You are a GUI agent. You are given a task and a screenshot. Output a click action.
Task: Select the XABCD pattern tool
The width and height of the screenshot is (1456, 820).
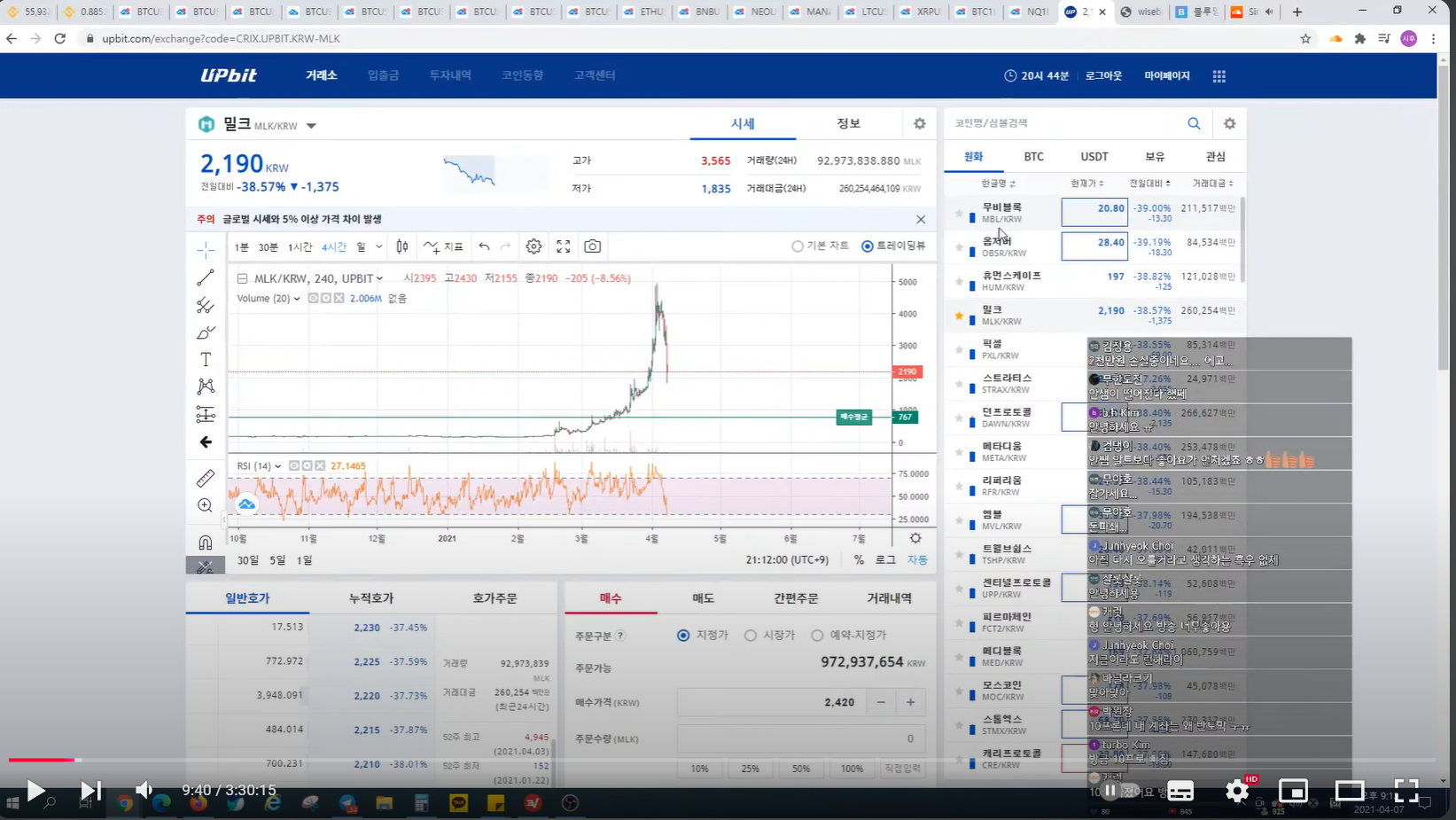[205, 387]
